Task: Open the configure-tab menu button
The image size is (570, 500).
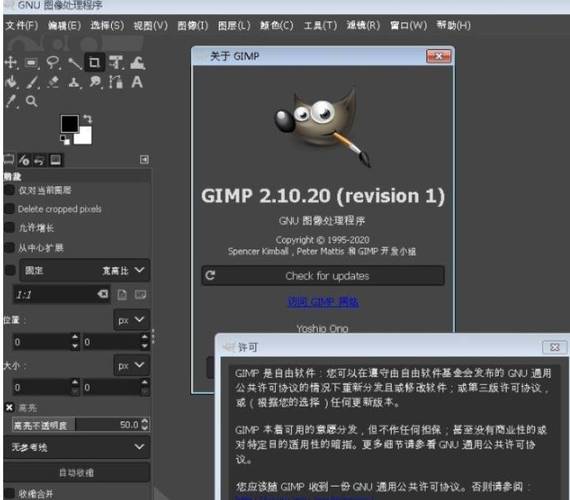Action: pyautogui.click(x=144, y=160)
